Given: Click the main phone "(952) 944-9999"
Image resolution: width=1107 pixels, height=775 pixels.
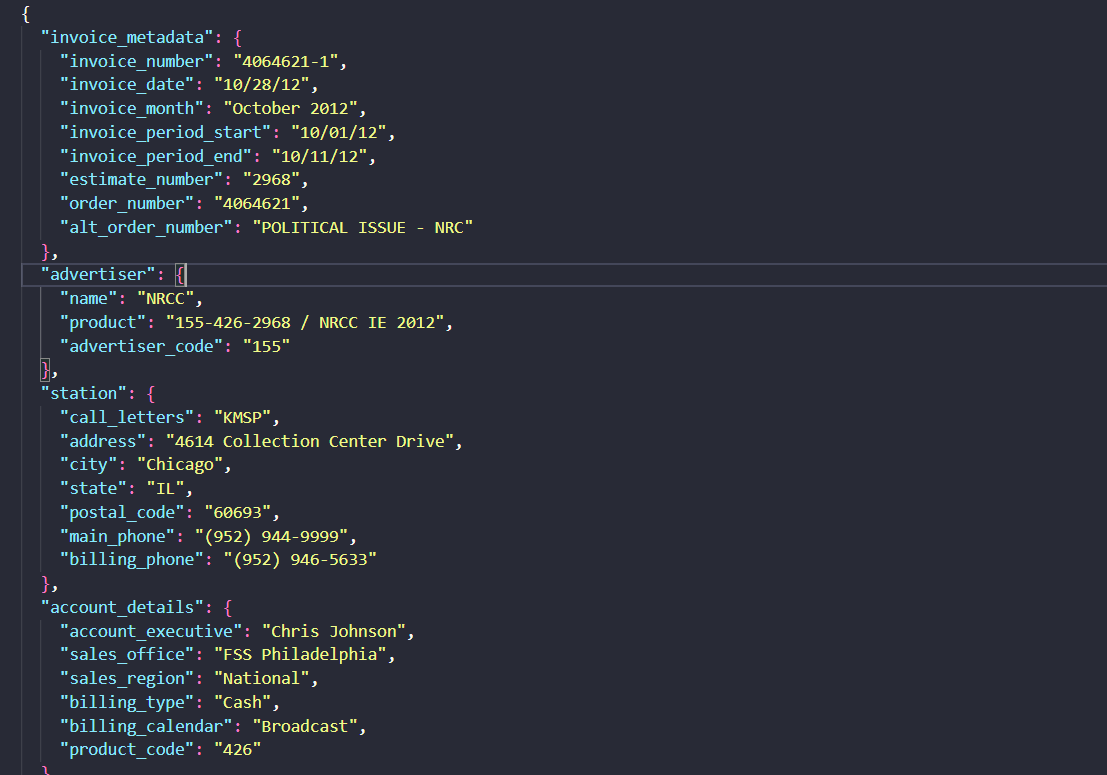Looking at the screenshot, I should coord(272,536).
